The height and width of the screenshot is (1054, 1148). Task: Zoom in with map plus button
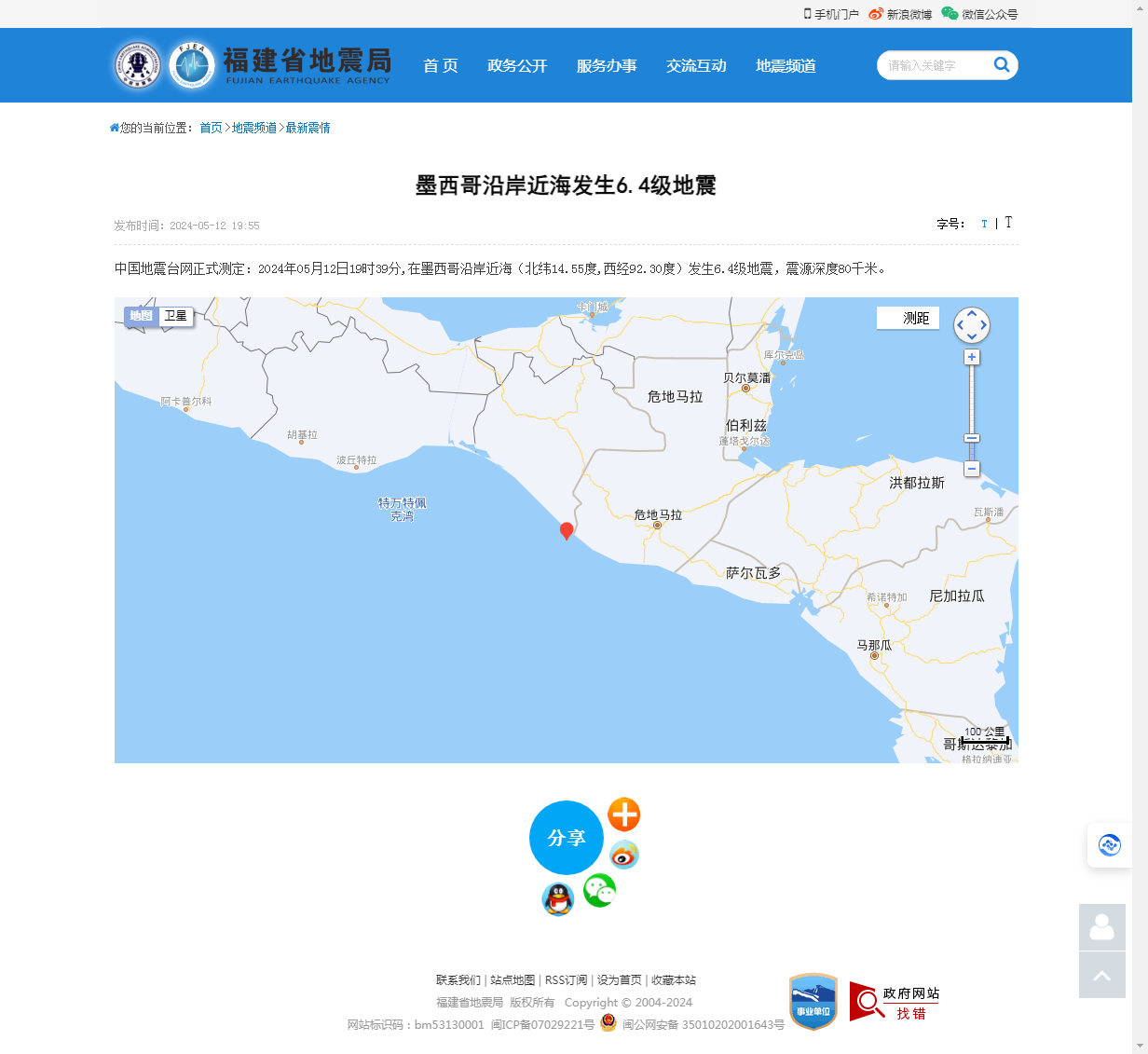point(972,358)
